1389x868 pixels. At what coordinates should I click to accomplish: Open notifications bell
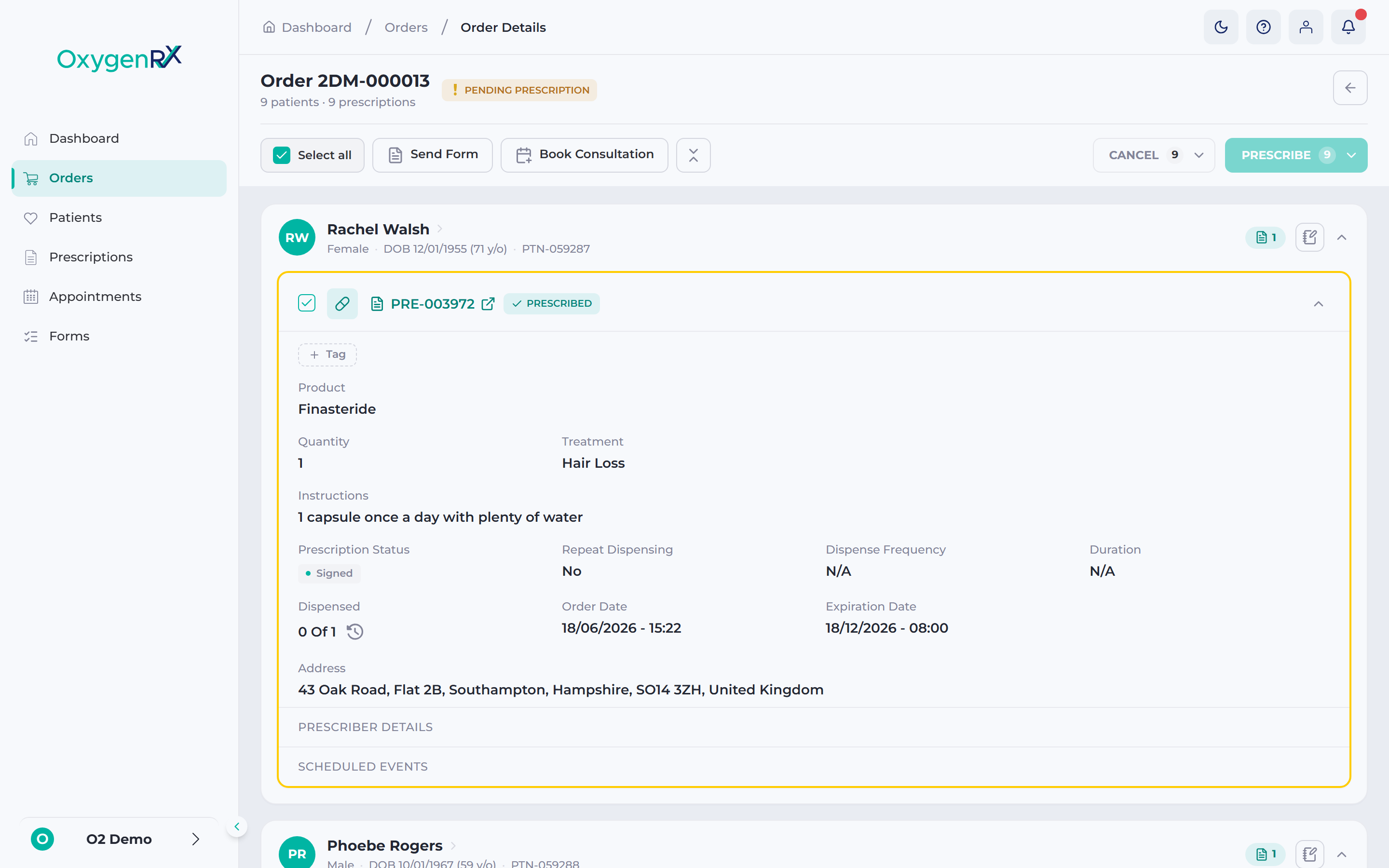pyautogui.click(x=1348, y=27)
